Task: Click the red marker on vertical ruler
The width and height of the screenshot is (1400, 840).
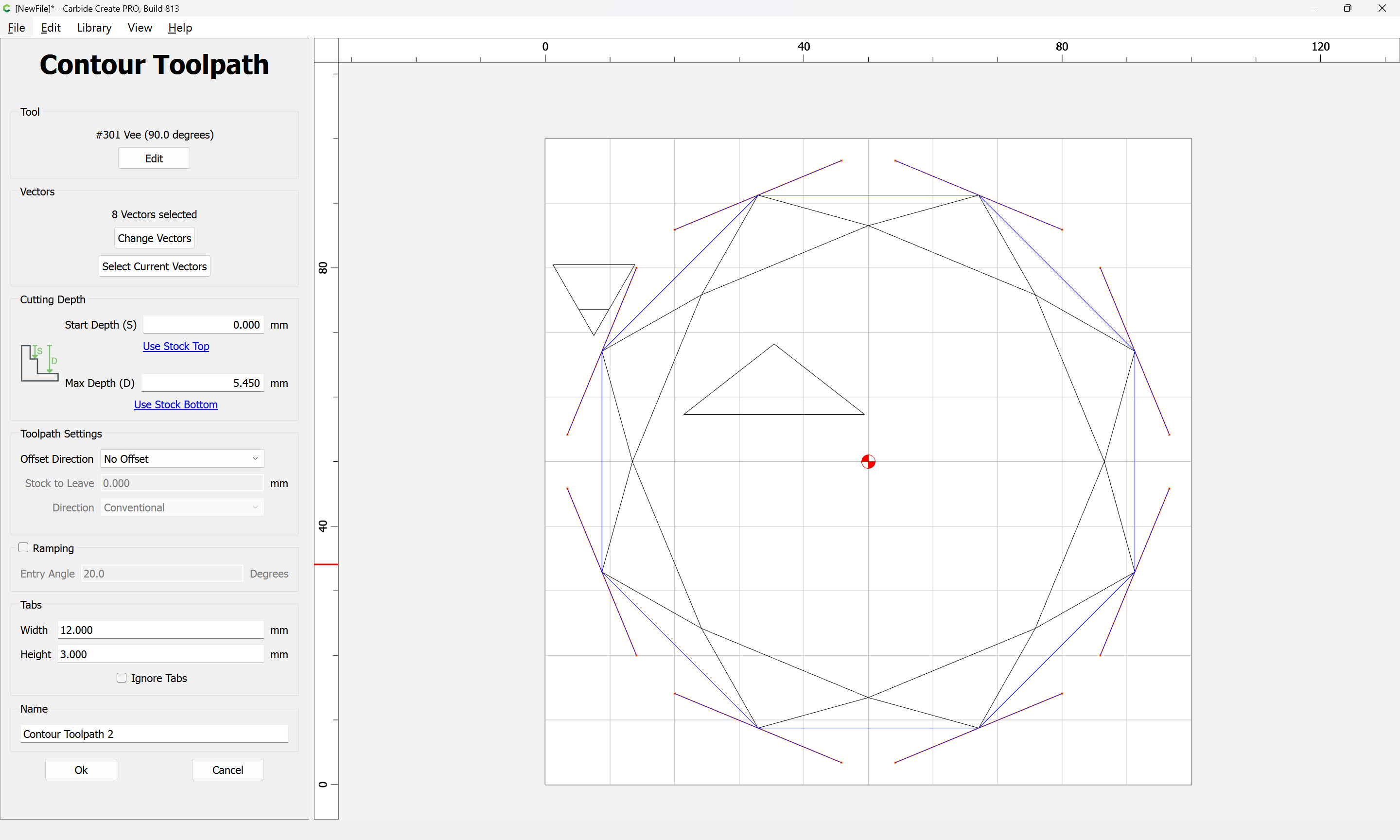Action: coord(326,564)
